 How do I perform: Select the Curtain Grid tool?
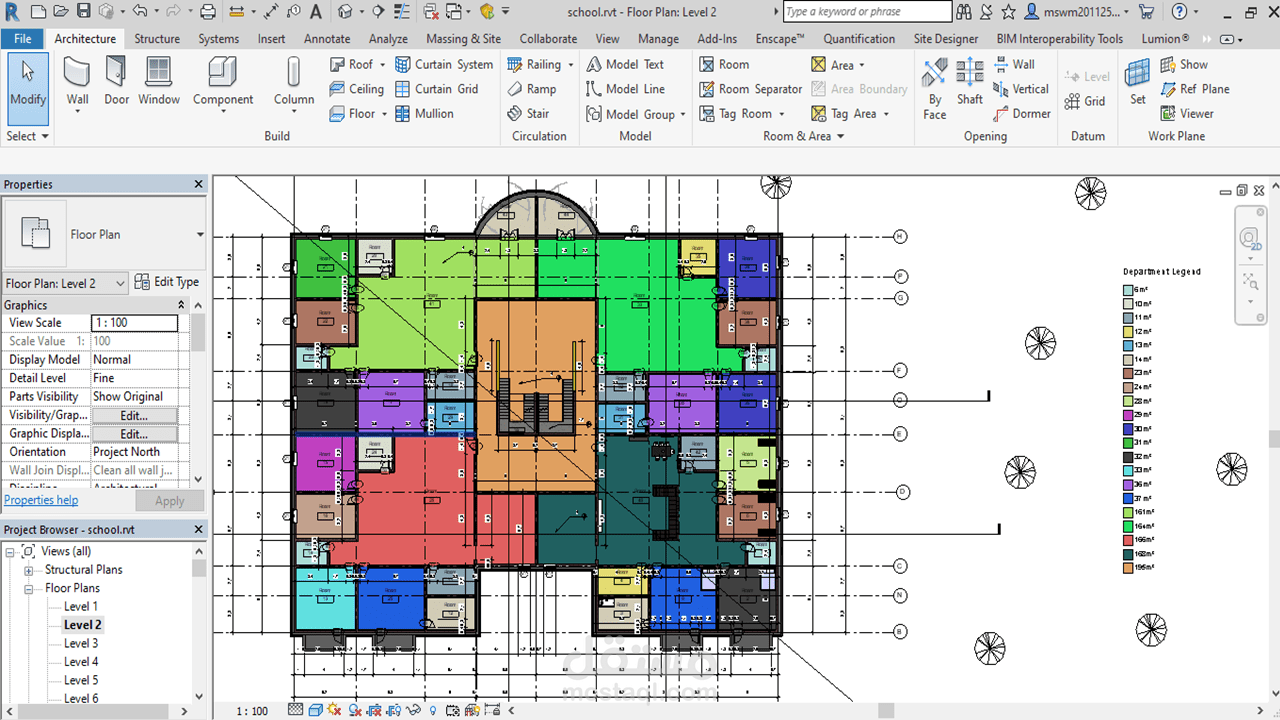click(436, 89)
